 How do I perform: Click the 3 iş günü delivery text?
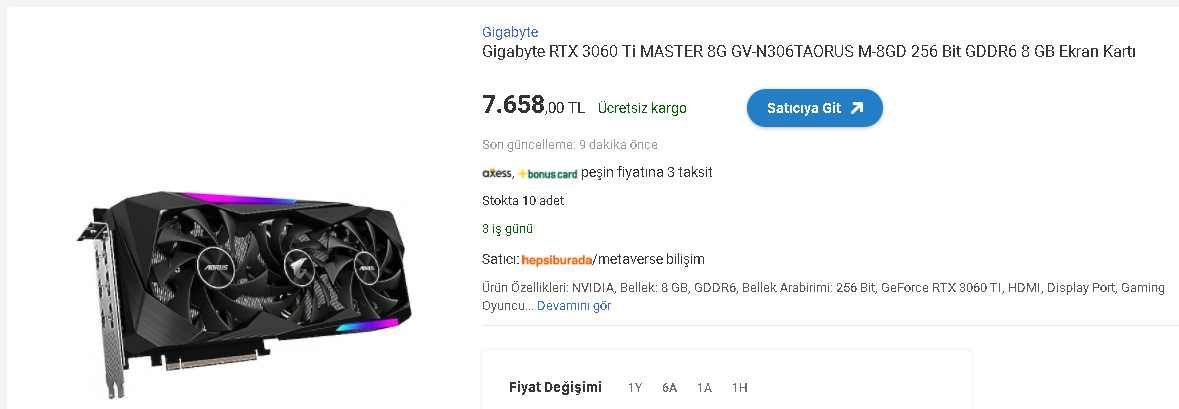508,229
